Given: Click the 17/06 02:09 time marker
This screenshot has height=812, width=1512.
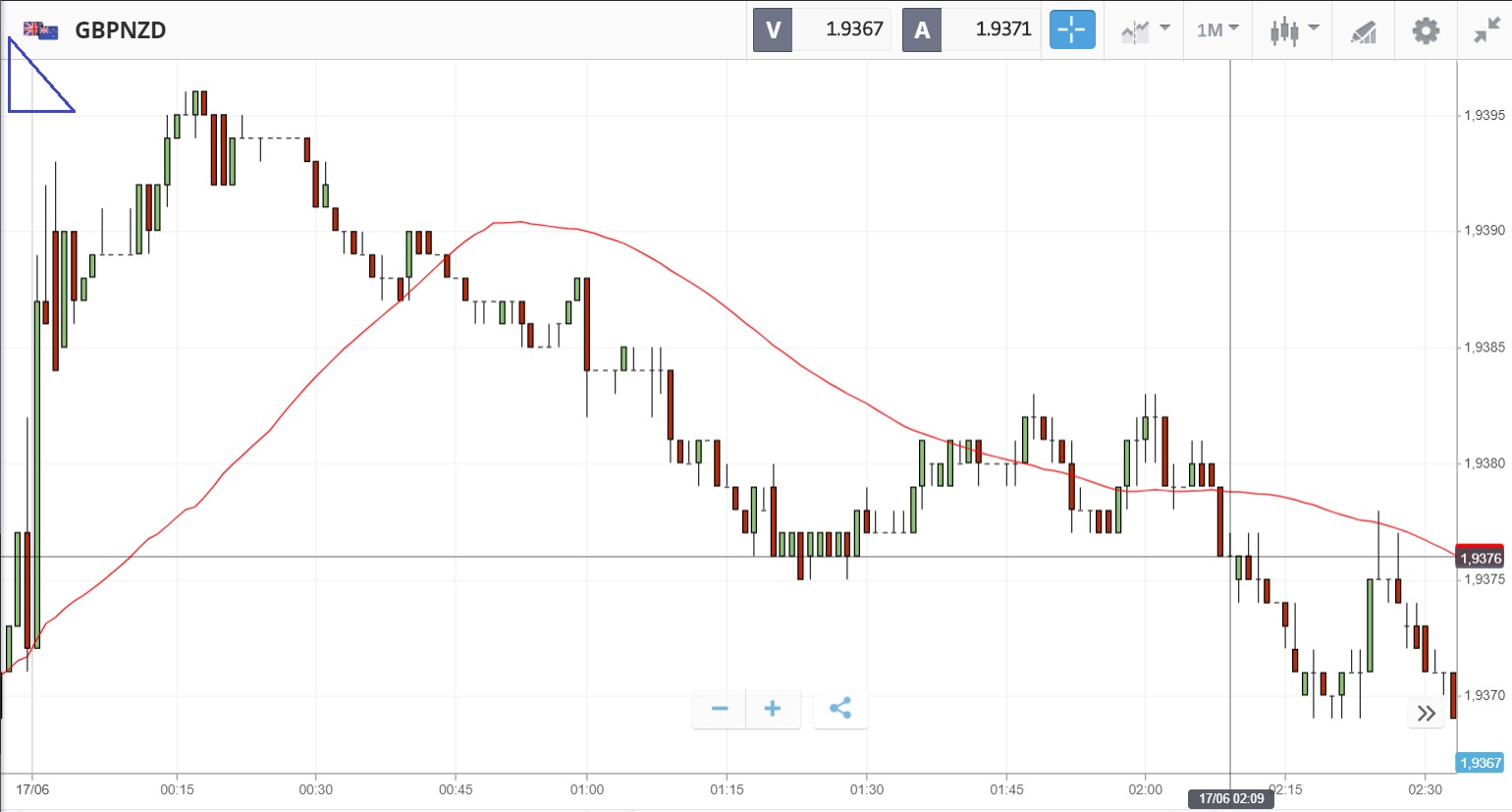Looking at the screenshot, I should (1231, 798).
